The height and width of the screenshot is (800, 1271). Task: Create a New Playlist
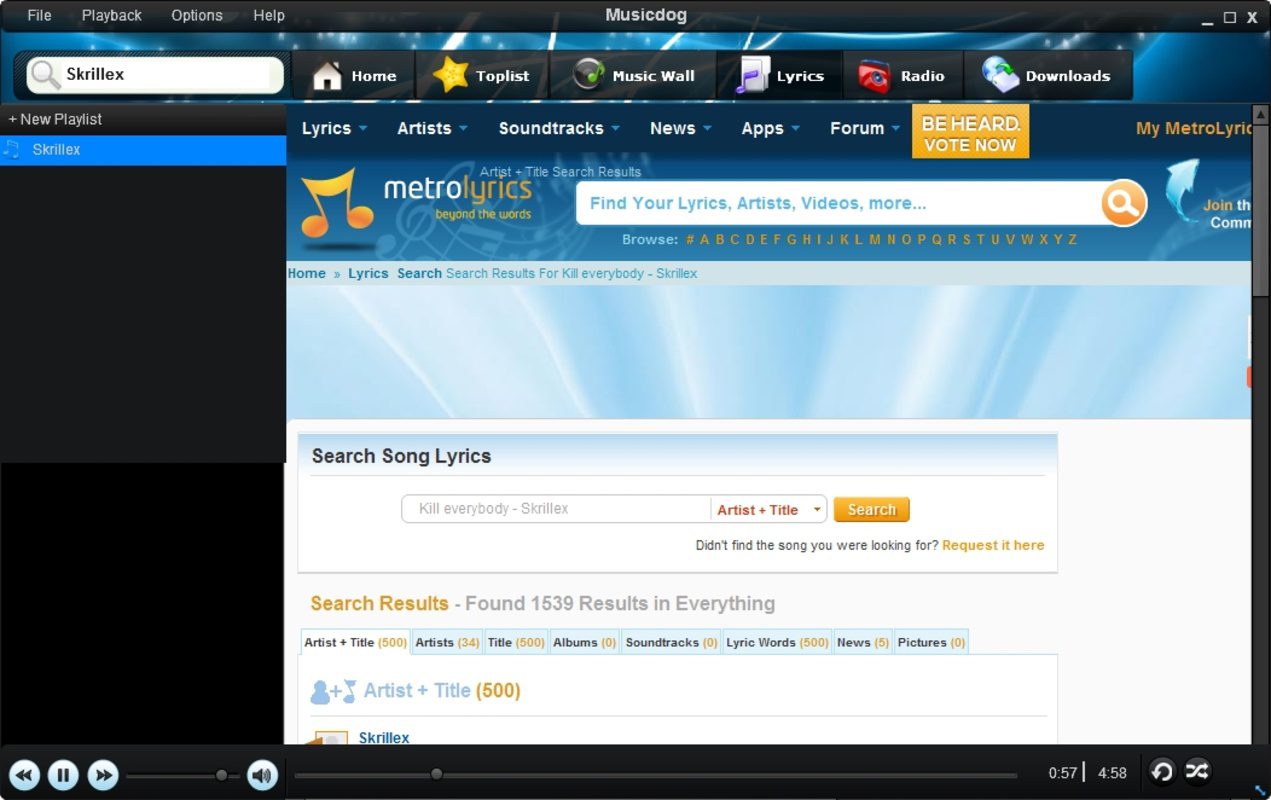coord(55,119)
